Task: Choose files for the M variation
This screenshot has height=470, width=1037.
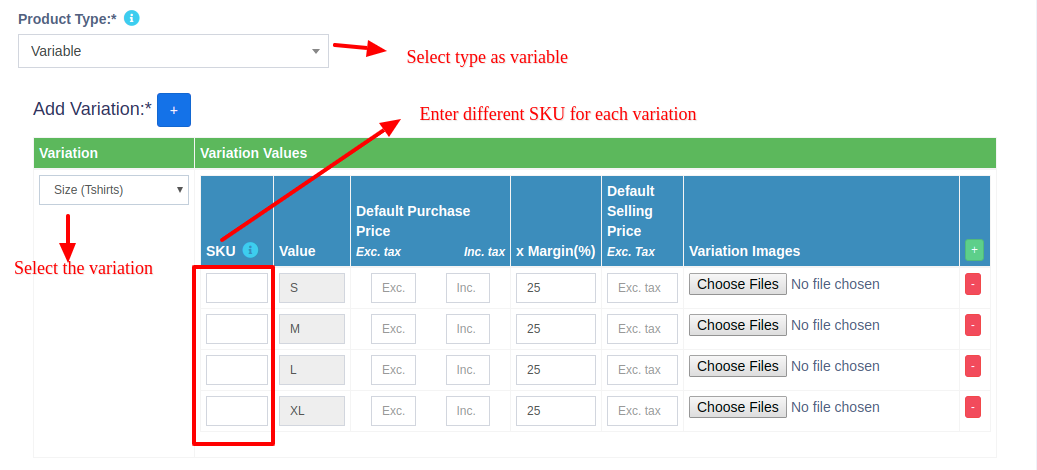Action: point(737,325)
